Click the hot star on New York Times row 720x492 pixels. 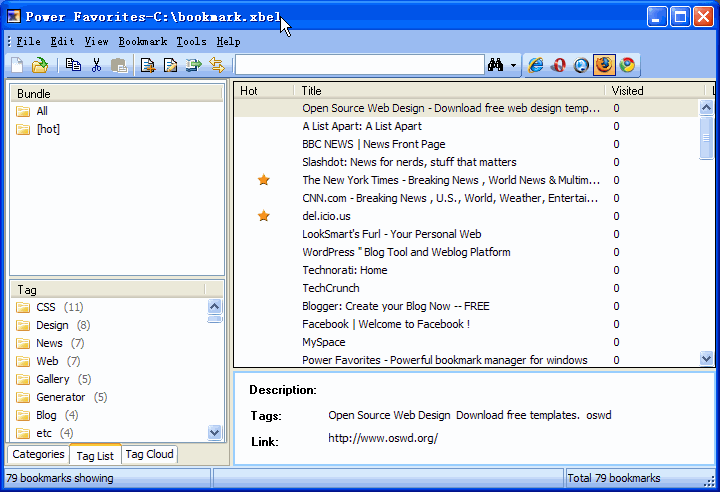tap(264, 180)
